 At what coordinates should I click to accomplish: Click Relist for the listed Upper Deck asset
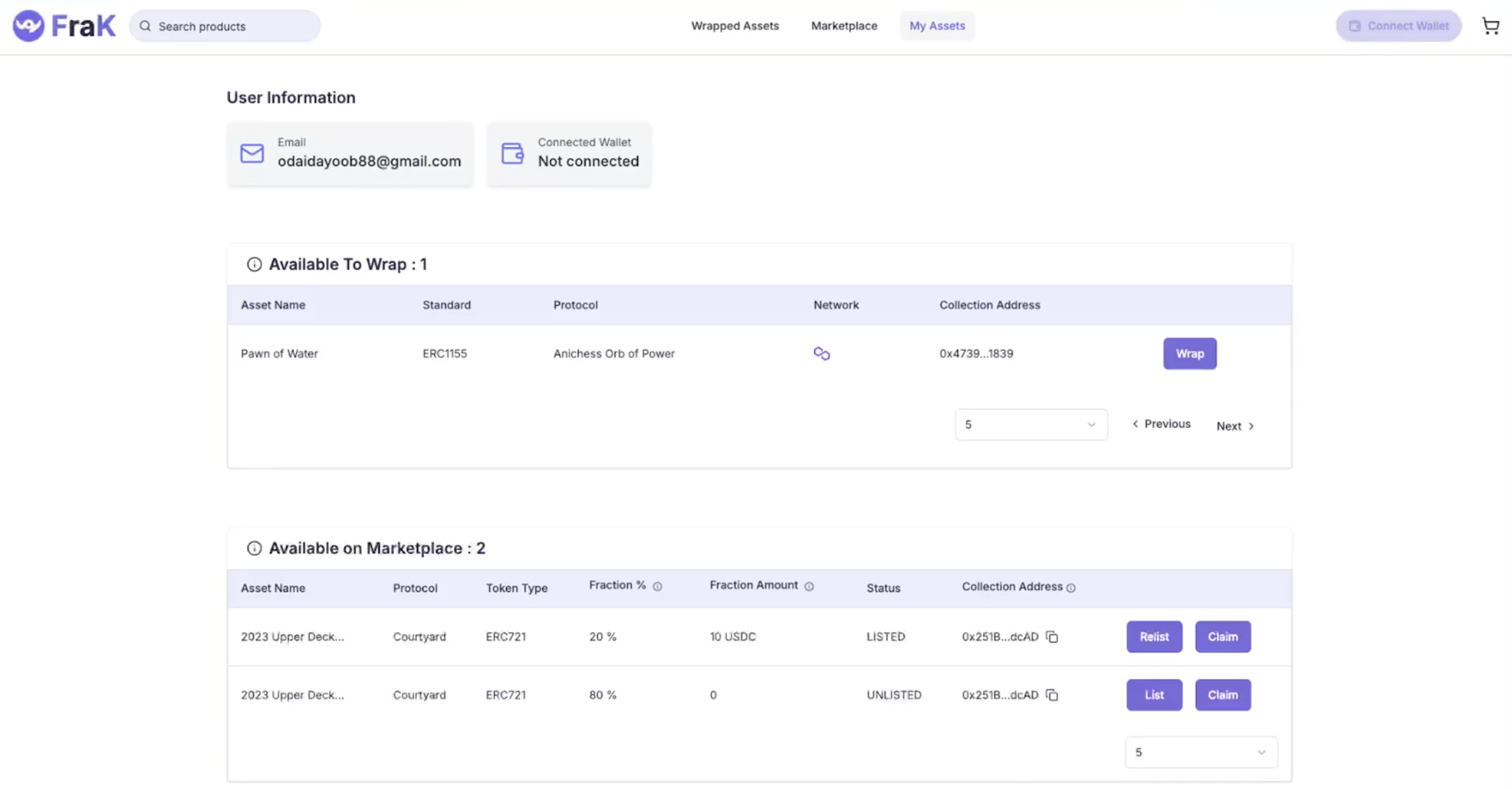click(1154, 637)
